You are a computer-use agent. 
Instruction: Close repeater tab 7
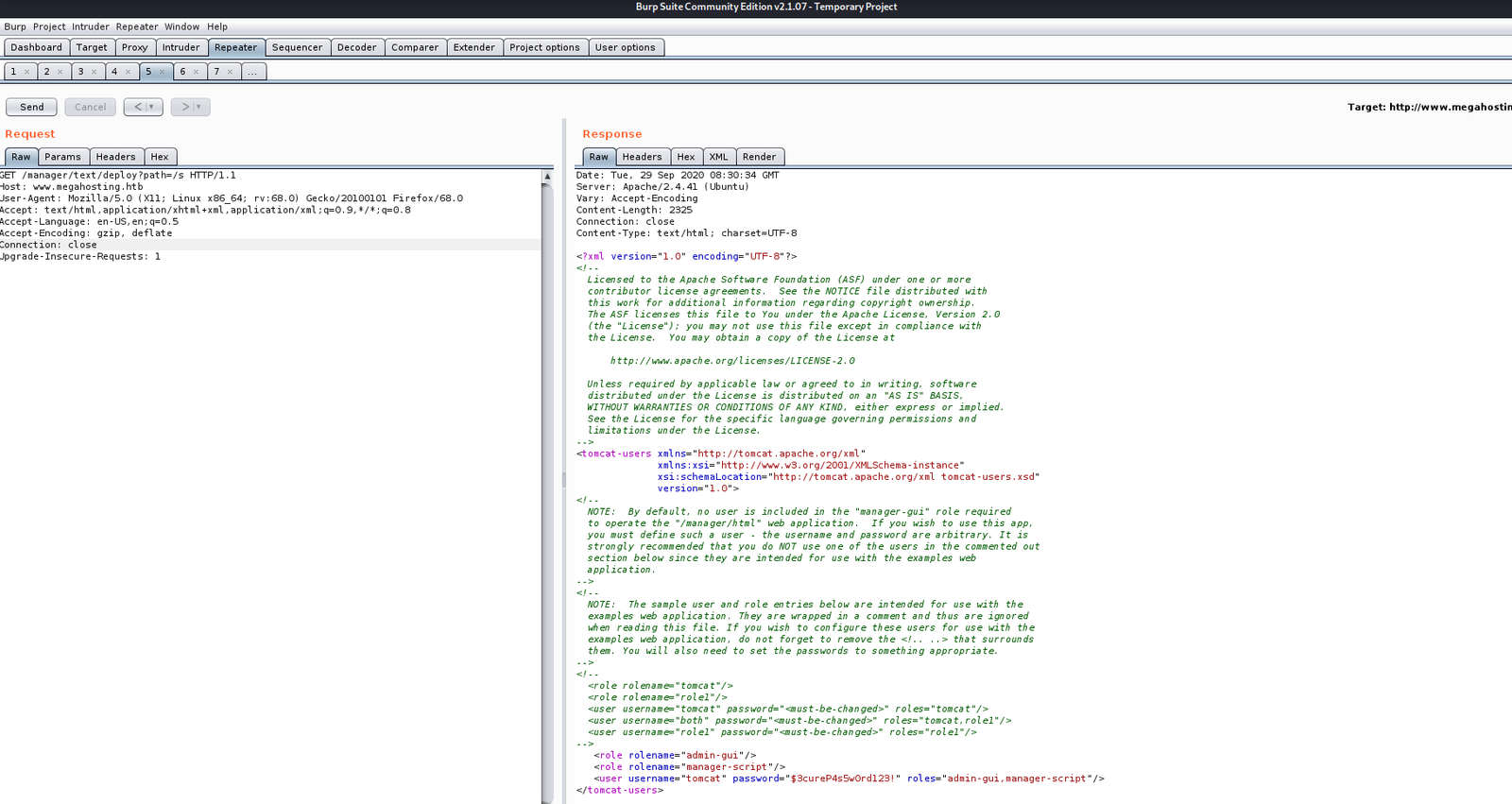tap(231, 72)
